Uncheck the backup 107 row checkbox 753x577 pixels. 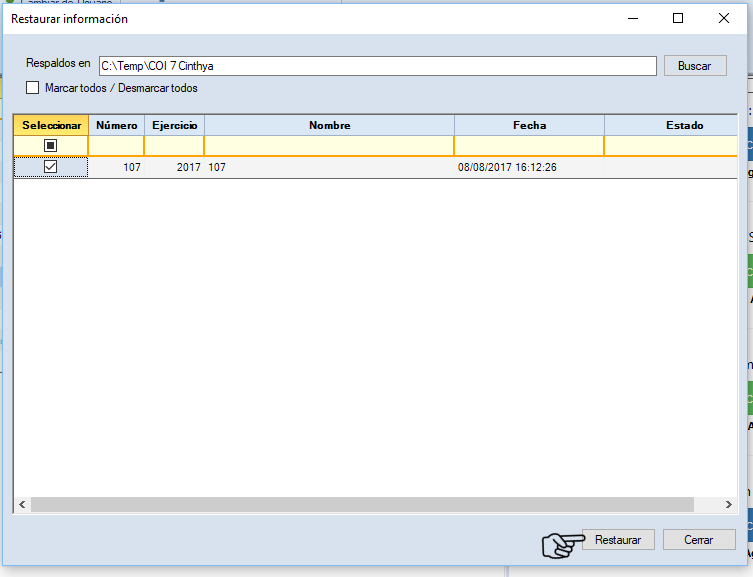coord(50,167)
